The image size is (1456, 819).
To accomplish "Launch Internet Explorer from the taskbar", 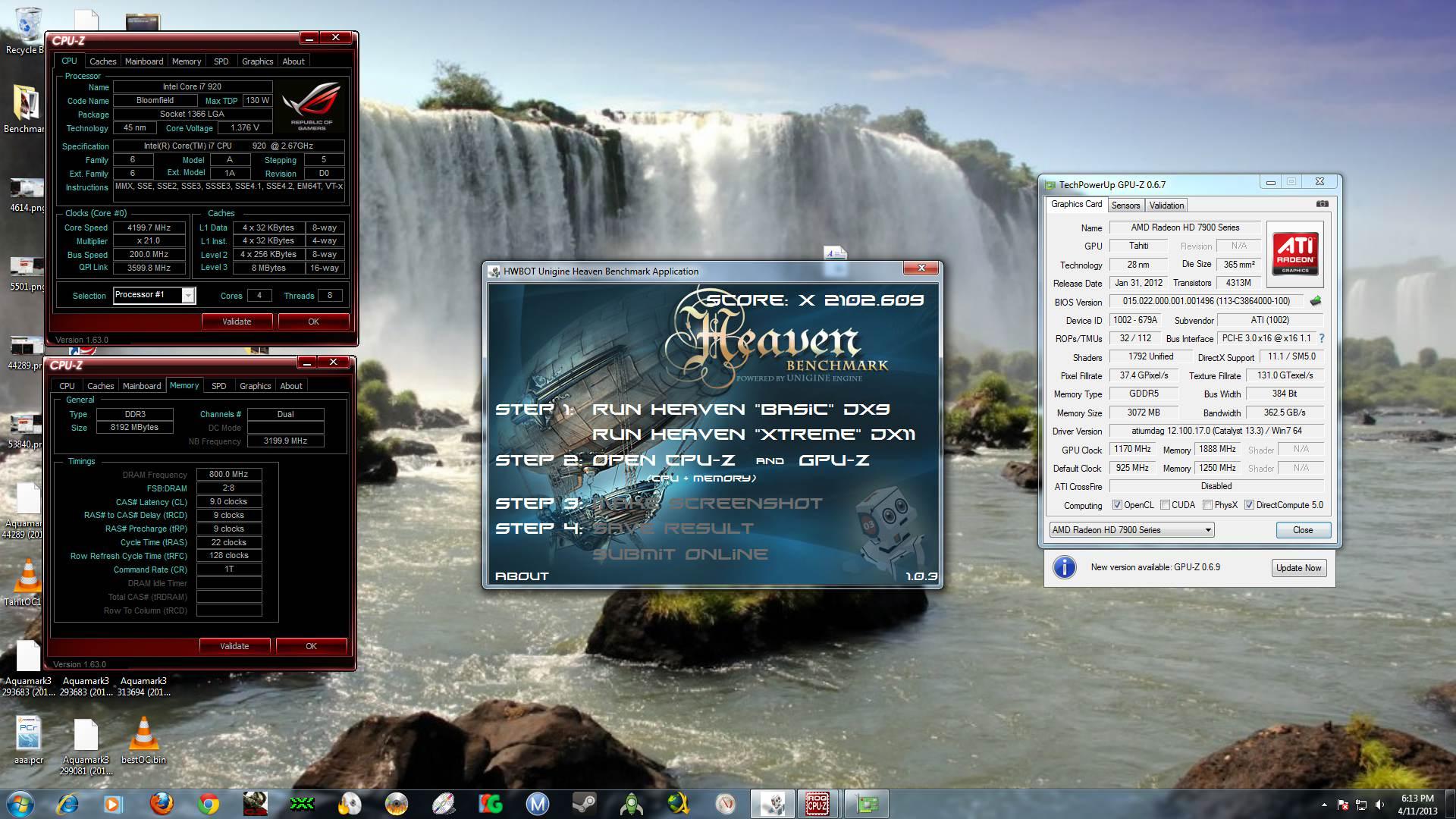I will pyautogui.click(x=67, y=804).
